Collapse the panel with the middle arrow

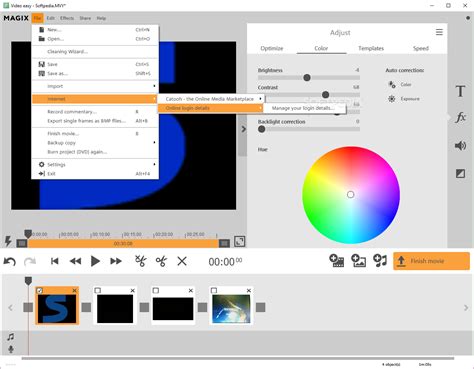pos(243,129)
